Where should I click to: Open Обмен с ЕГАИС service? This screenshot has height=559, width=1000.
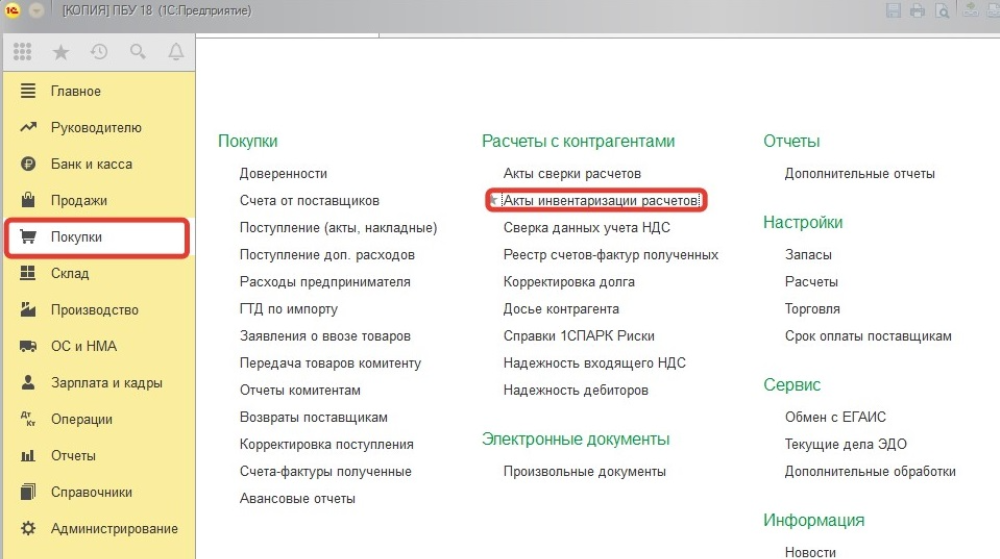point(835,417)
